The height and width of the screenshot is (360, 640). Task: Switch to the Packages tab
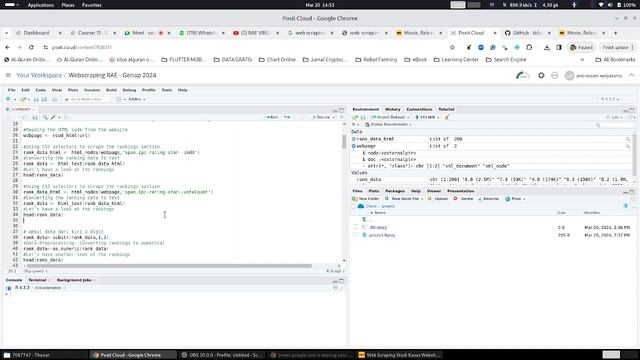point(395,191)
